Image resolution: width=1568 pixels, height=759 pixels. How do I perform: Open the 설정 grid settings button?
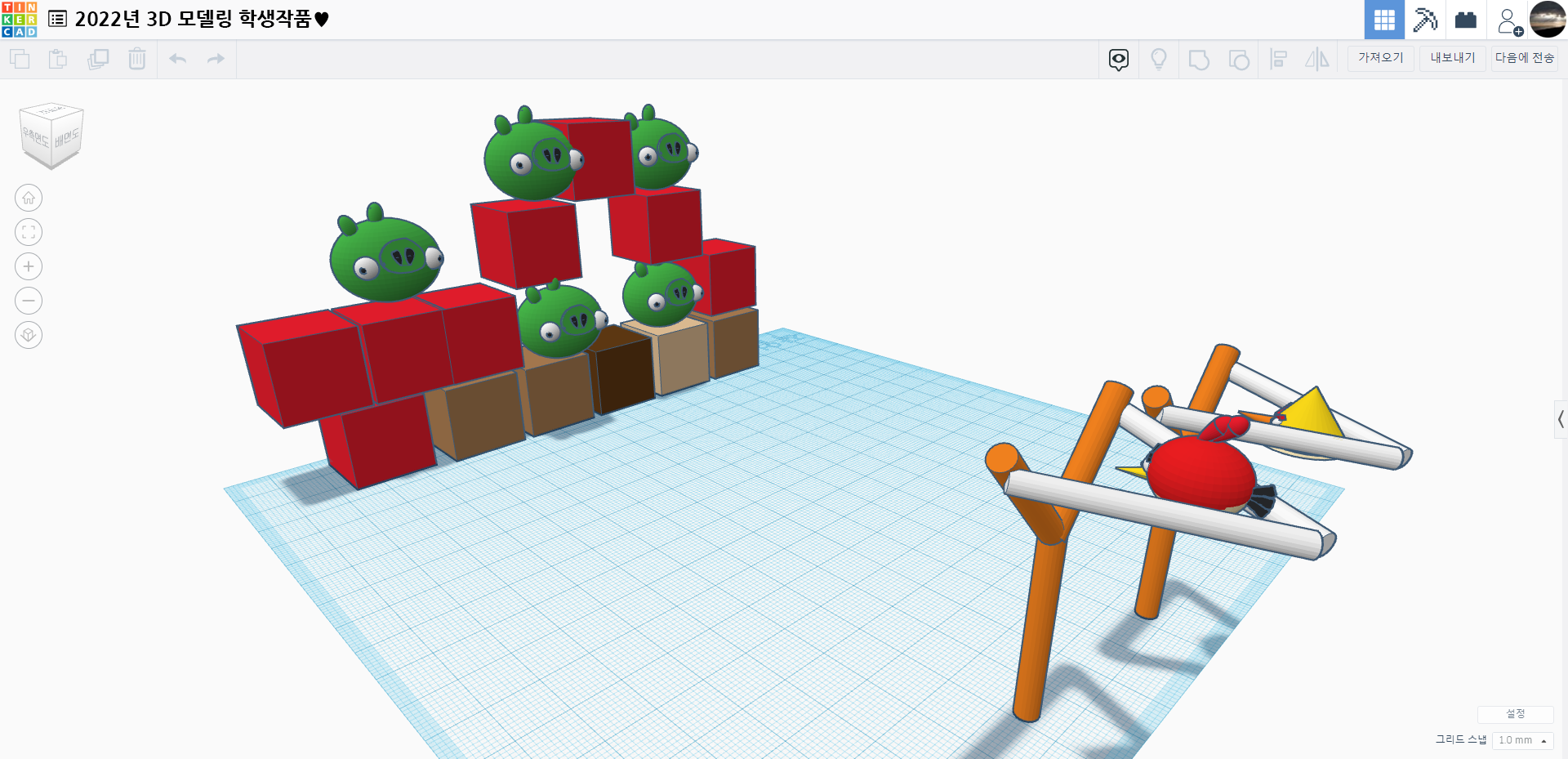click(1516, 714)
